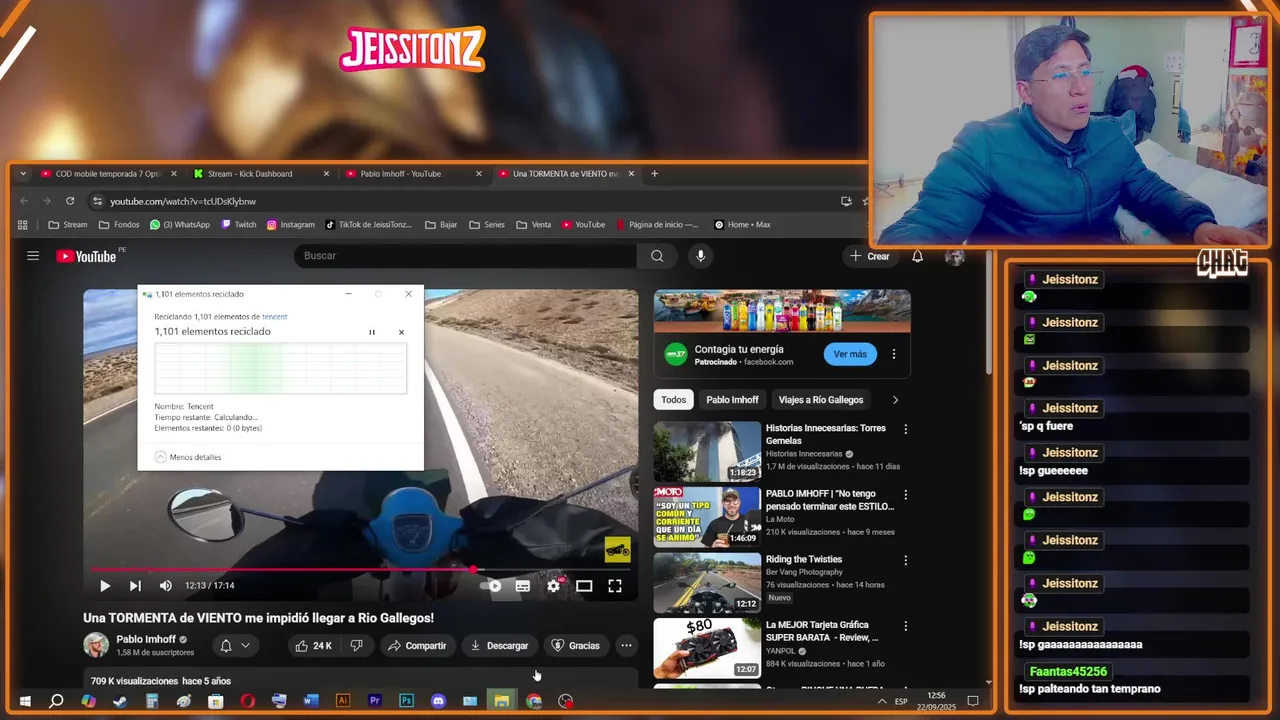Open Riding the Twisties video thumbnail
1280x720 pixels.
tap(707, 582)
